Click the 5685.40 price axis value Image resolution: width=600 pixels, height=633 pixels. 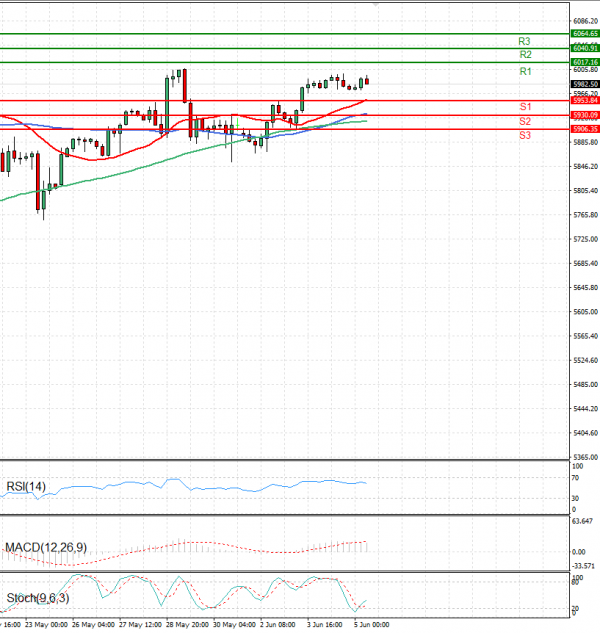point(585,263)
